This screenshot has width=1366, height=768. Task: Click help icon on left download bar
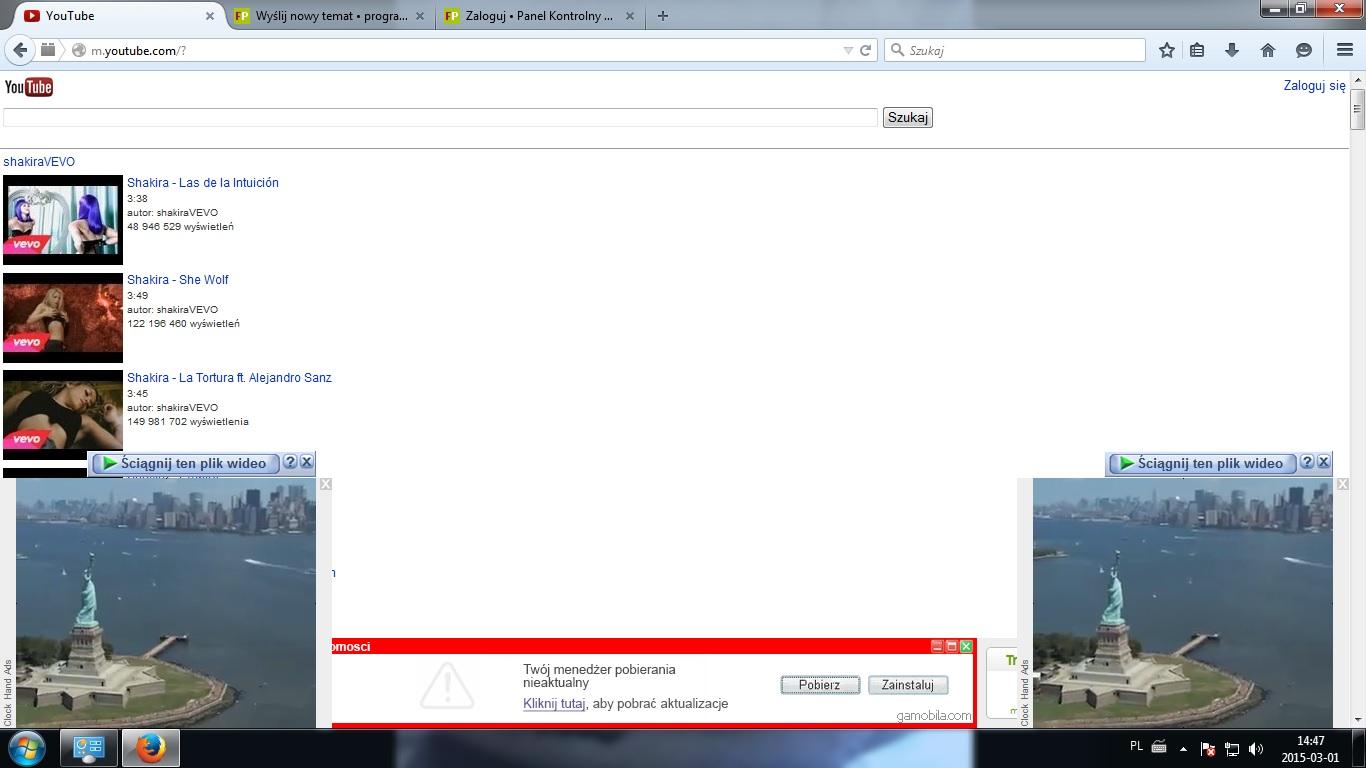[x=290, y=462]
